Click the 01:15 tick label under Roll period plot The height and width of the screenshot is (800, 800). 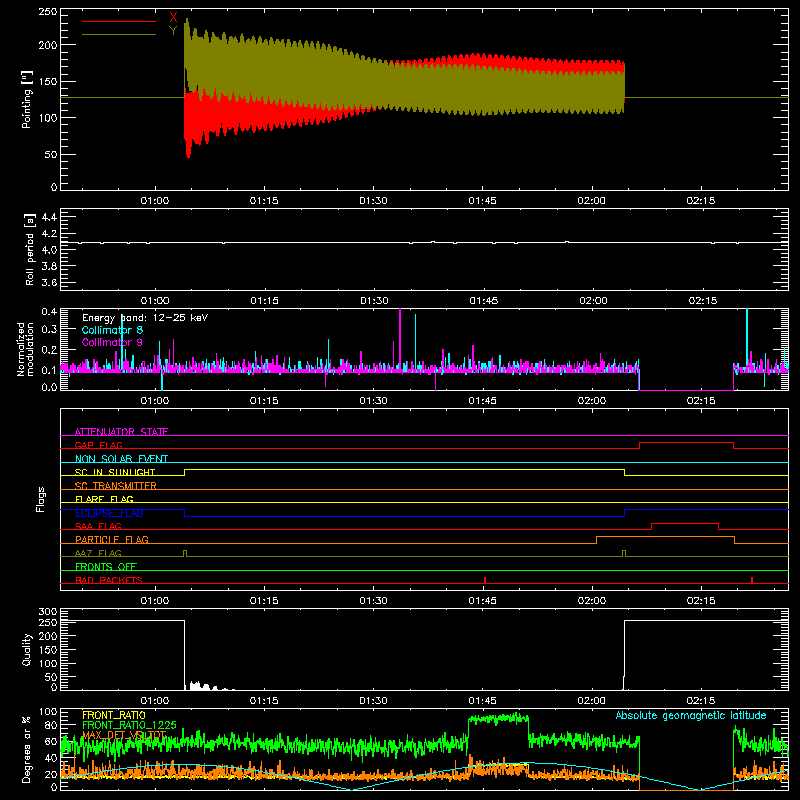[x=264, y=301]
